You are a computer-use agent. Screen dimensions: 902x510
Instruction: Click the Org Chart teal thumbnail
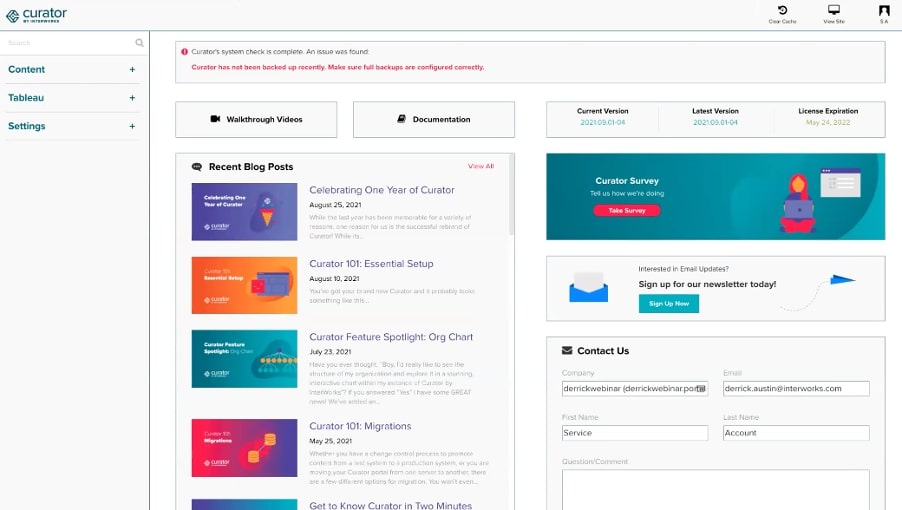click(x=244, y=359)
